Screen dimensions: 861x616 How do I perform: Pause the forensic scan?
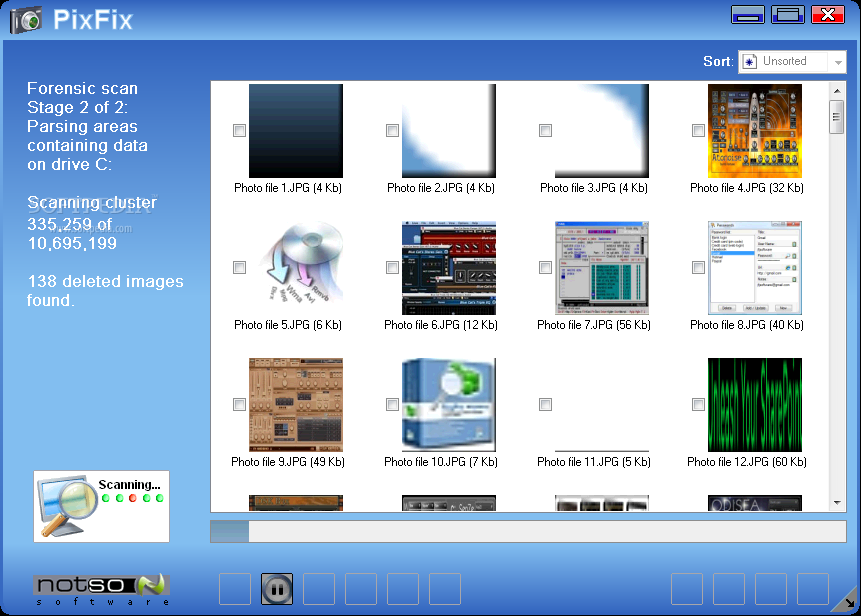(277, 589)
